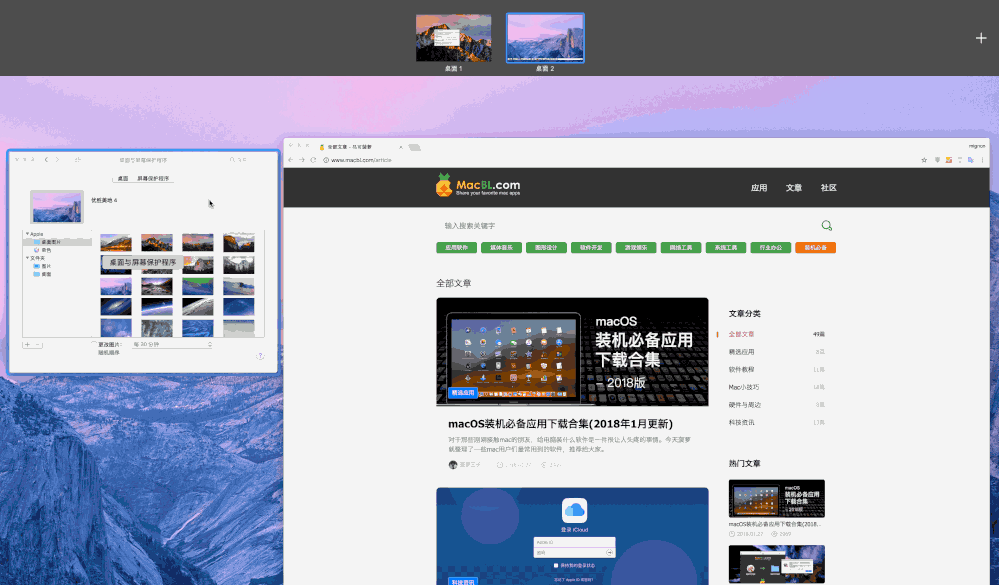Select 全部文章 in article categories

(742, 334)
